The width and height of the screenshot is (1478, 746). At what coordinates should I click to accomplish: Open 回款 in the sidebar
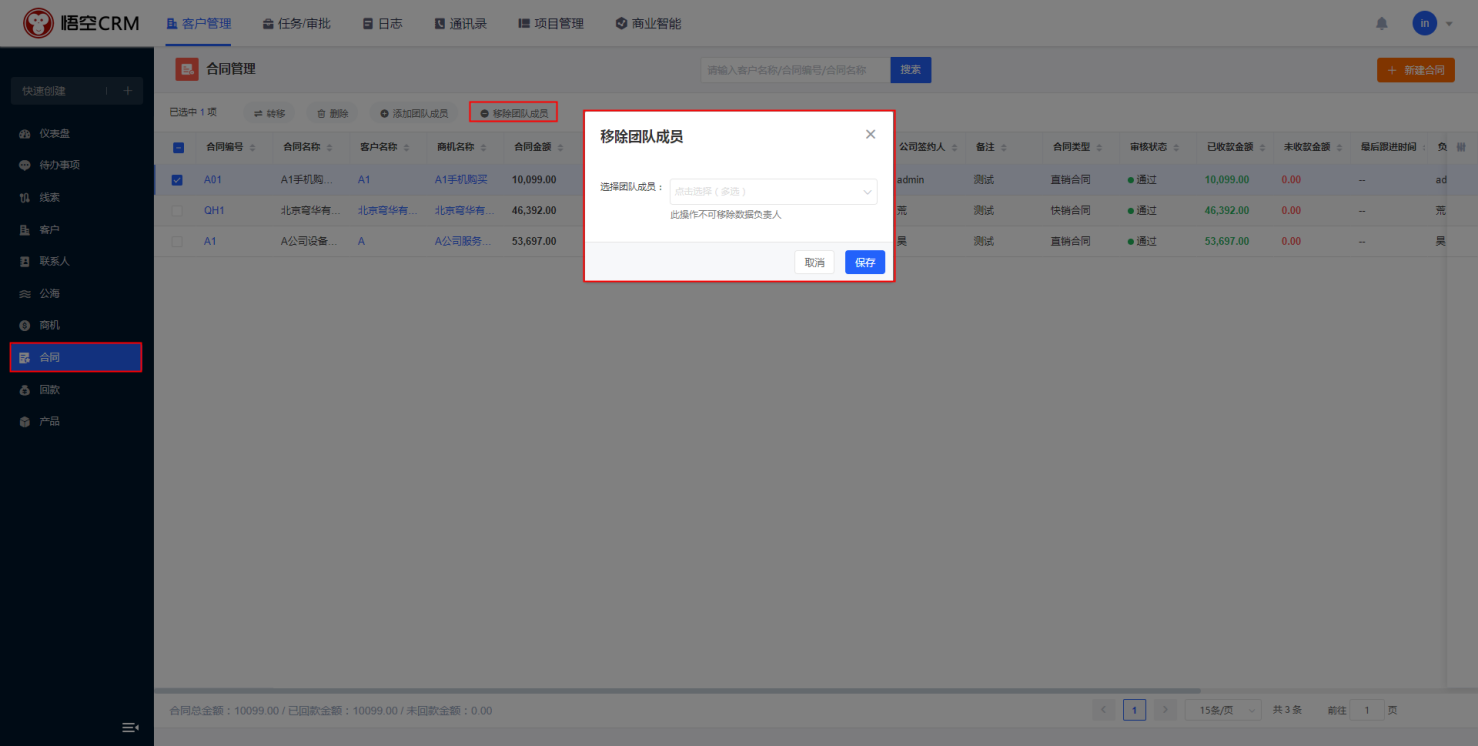[x=49, y=389]
